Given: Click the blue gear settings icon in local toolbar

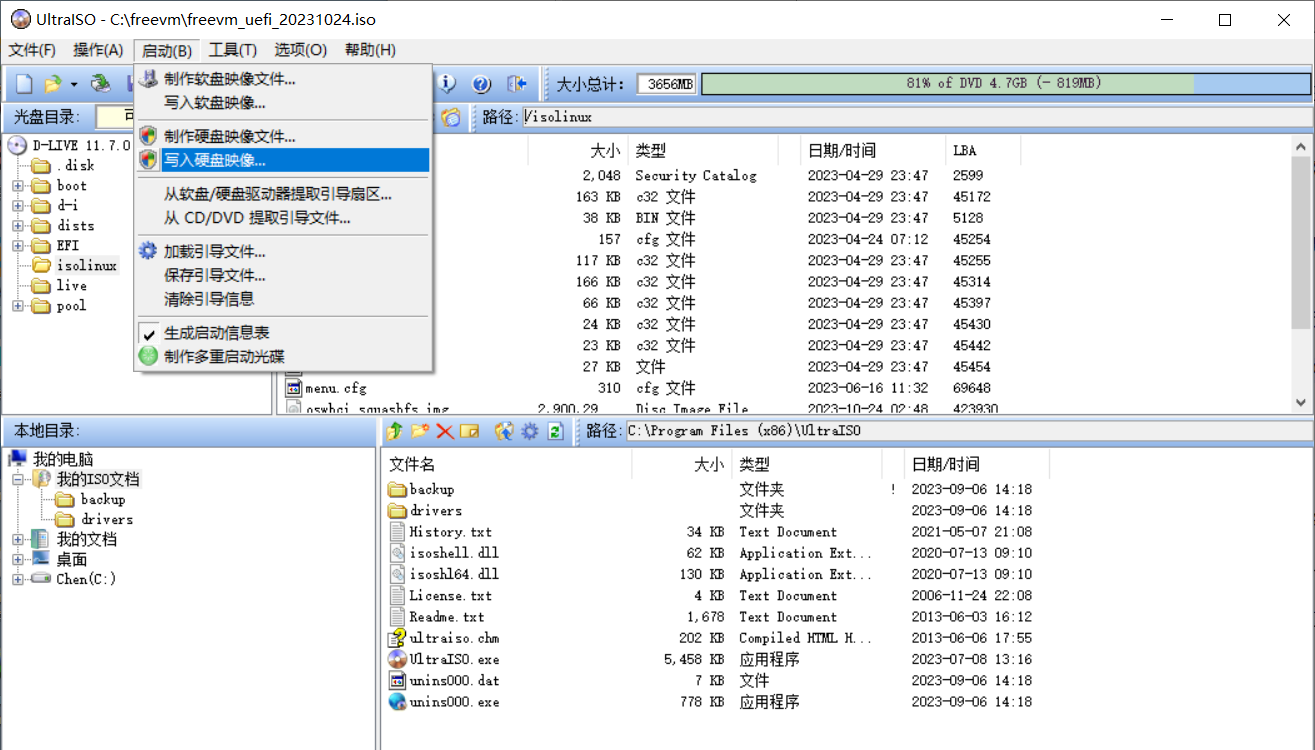Looking at the screenshot, I should [530, 431].
